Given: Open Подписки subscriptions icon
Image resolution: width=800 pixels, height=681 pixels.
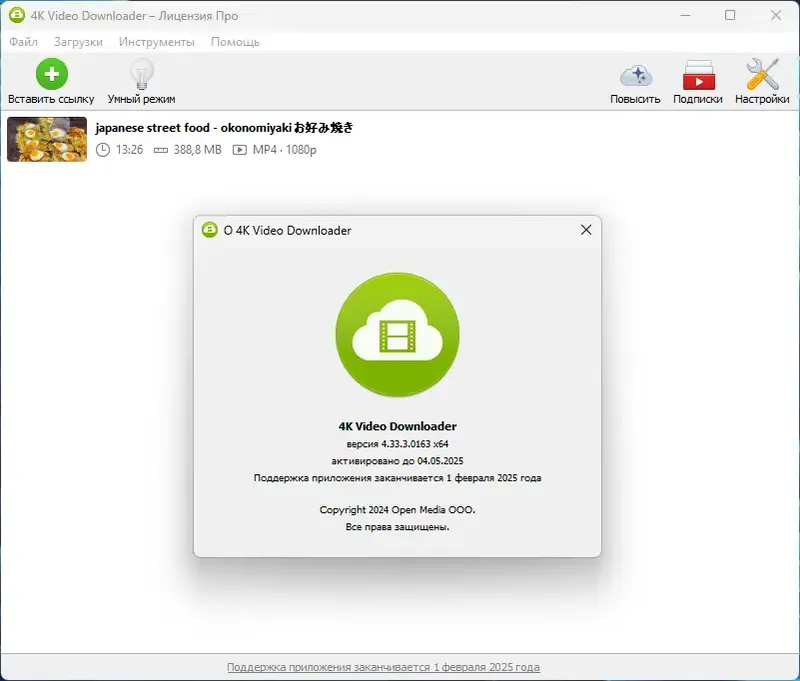Looking at the screenshot, I should pos(699,73).
